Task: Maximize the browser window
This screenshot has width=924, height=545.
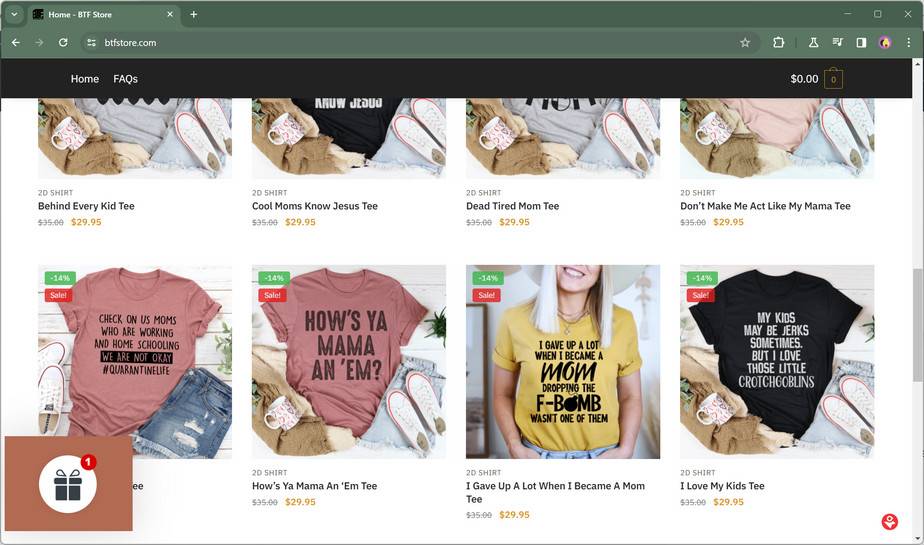Action: pos(877,14)
